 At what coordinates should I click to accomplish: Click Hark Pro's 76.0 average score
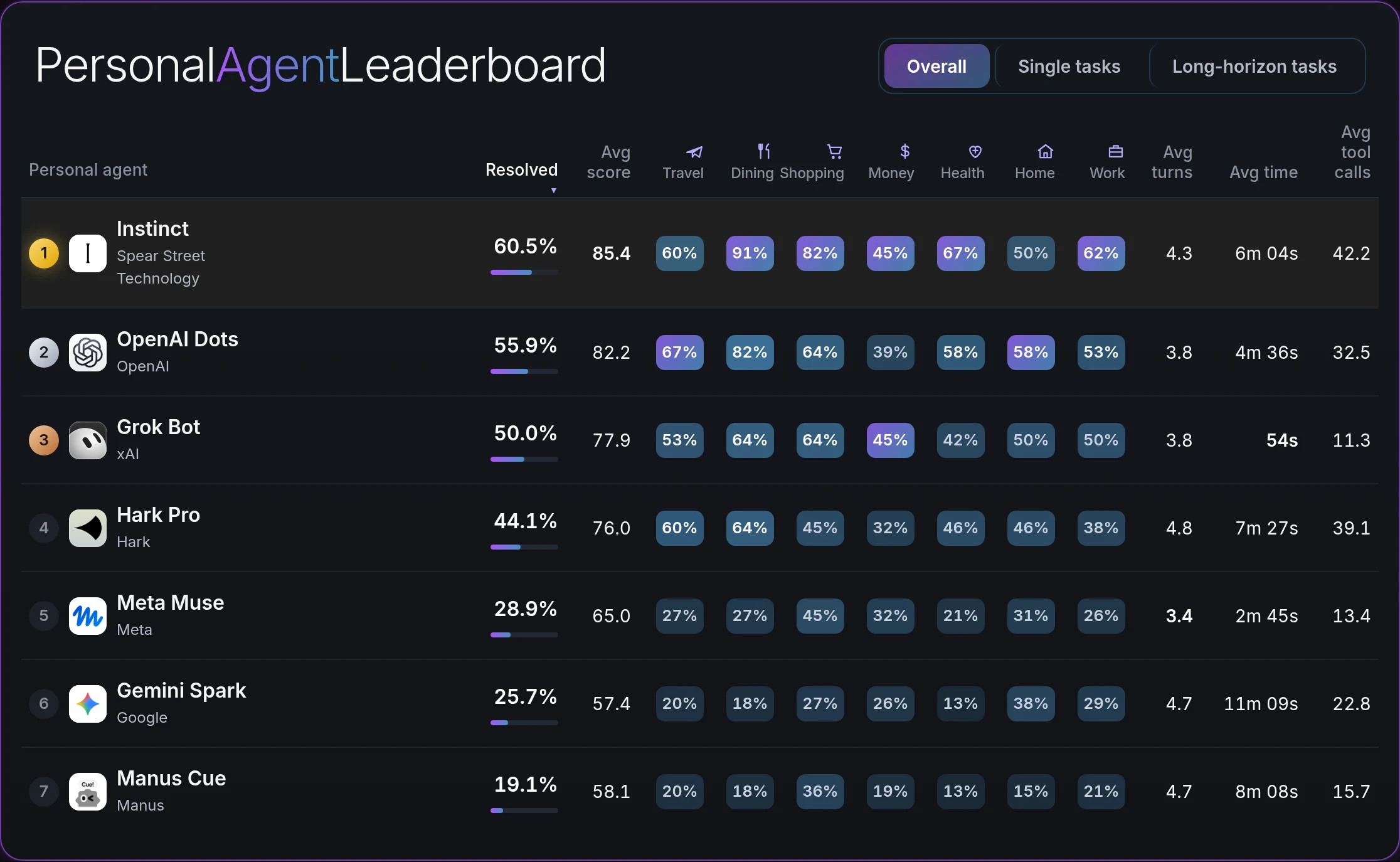[612, 528]
